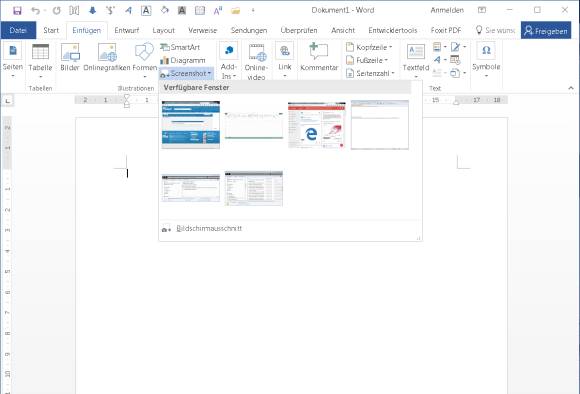Screen dimensions: 580x394
Task: Click the 'Verfügbare Fenster' heading
Action: [x=196, y=88]
